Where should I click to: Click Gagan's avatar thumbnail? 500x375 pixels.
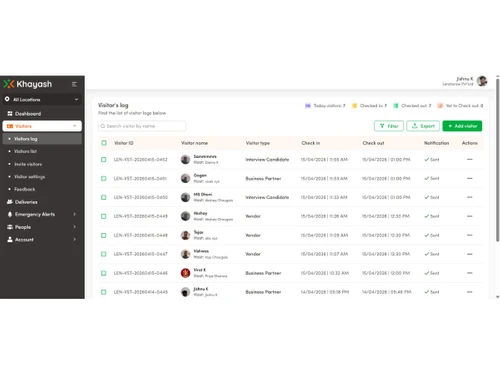point(185,178)
